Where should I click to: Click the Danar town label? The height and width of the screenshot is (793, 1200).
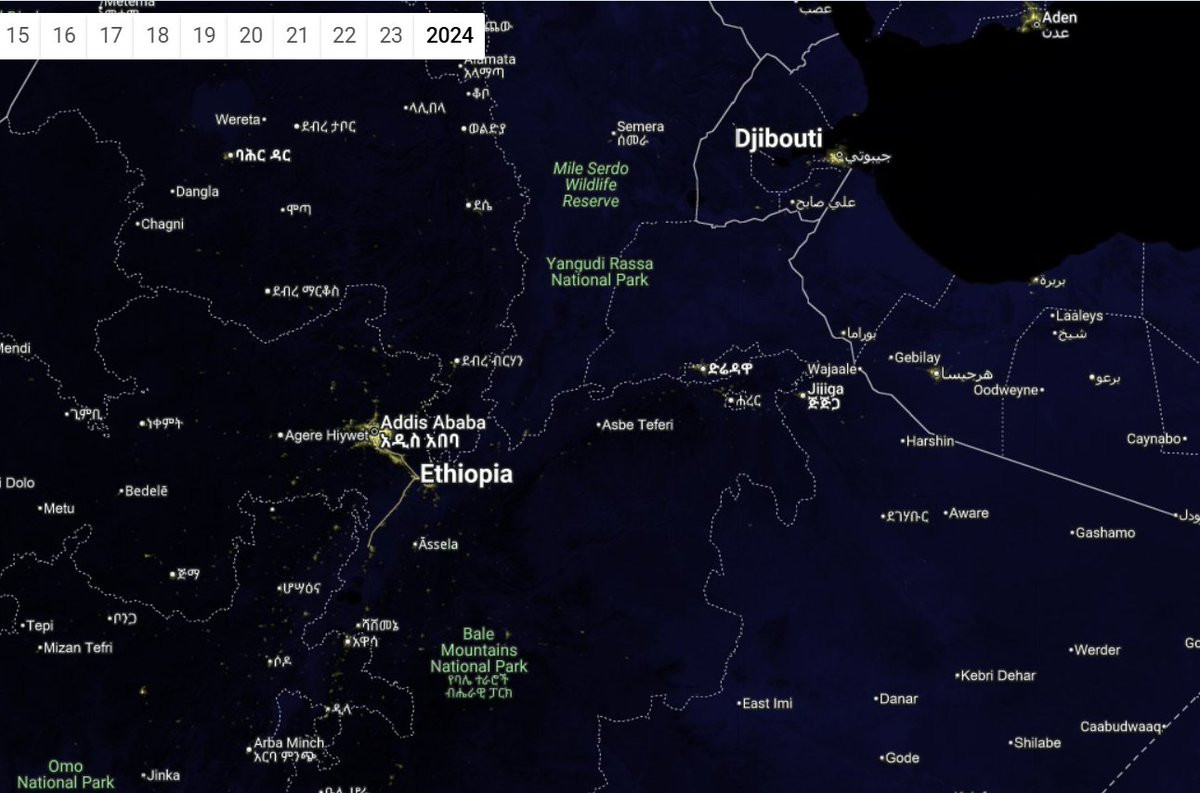point(898,699)
